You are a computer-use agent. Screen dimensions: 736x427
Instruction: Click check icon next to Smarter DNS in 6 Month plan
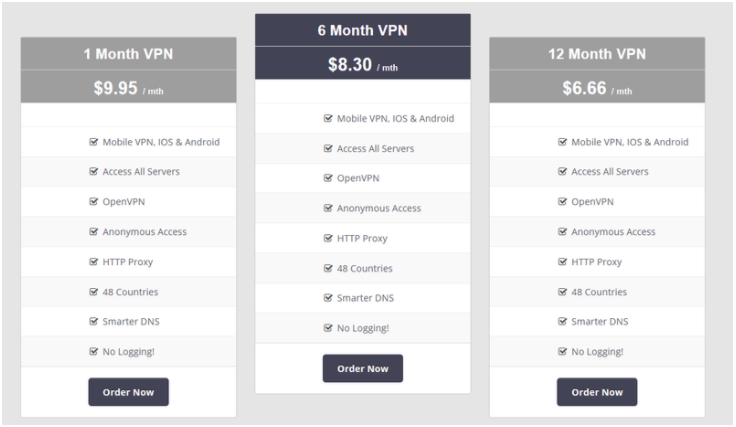pos(328,297)
